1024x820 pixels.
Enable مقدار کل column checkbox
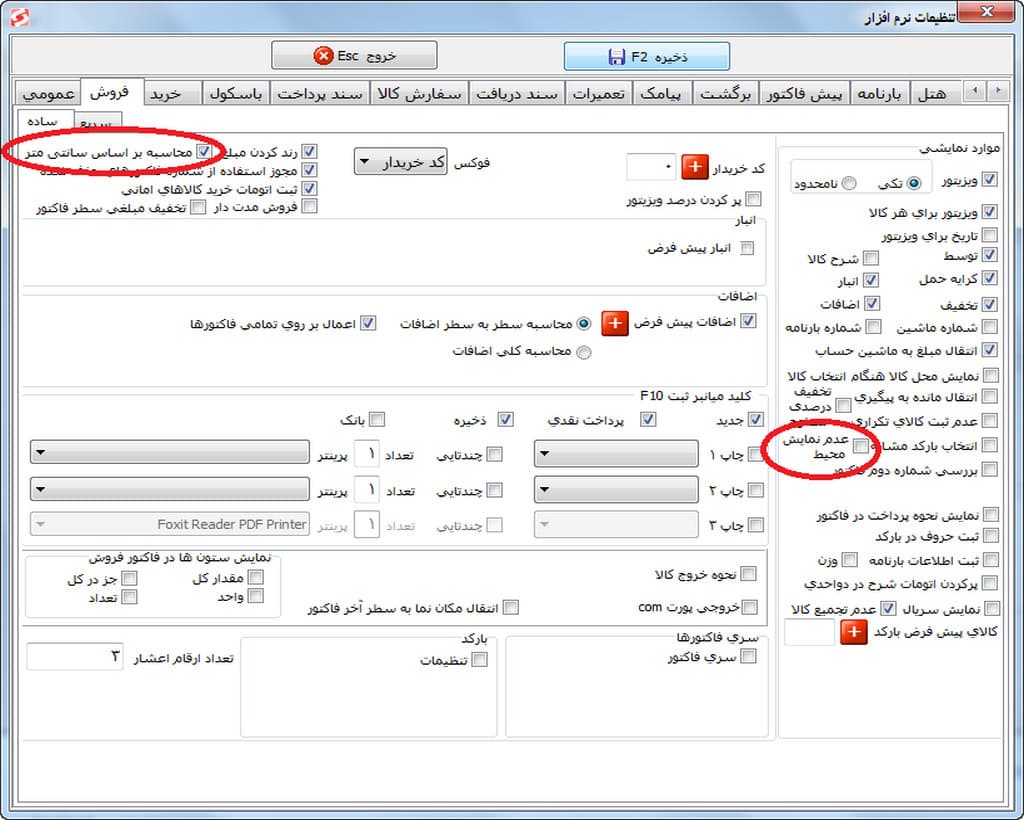pyautogui.click(x=256, y=577)
